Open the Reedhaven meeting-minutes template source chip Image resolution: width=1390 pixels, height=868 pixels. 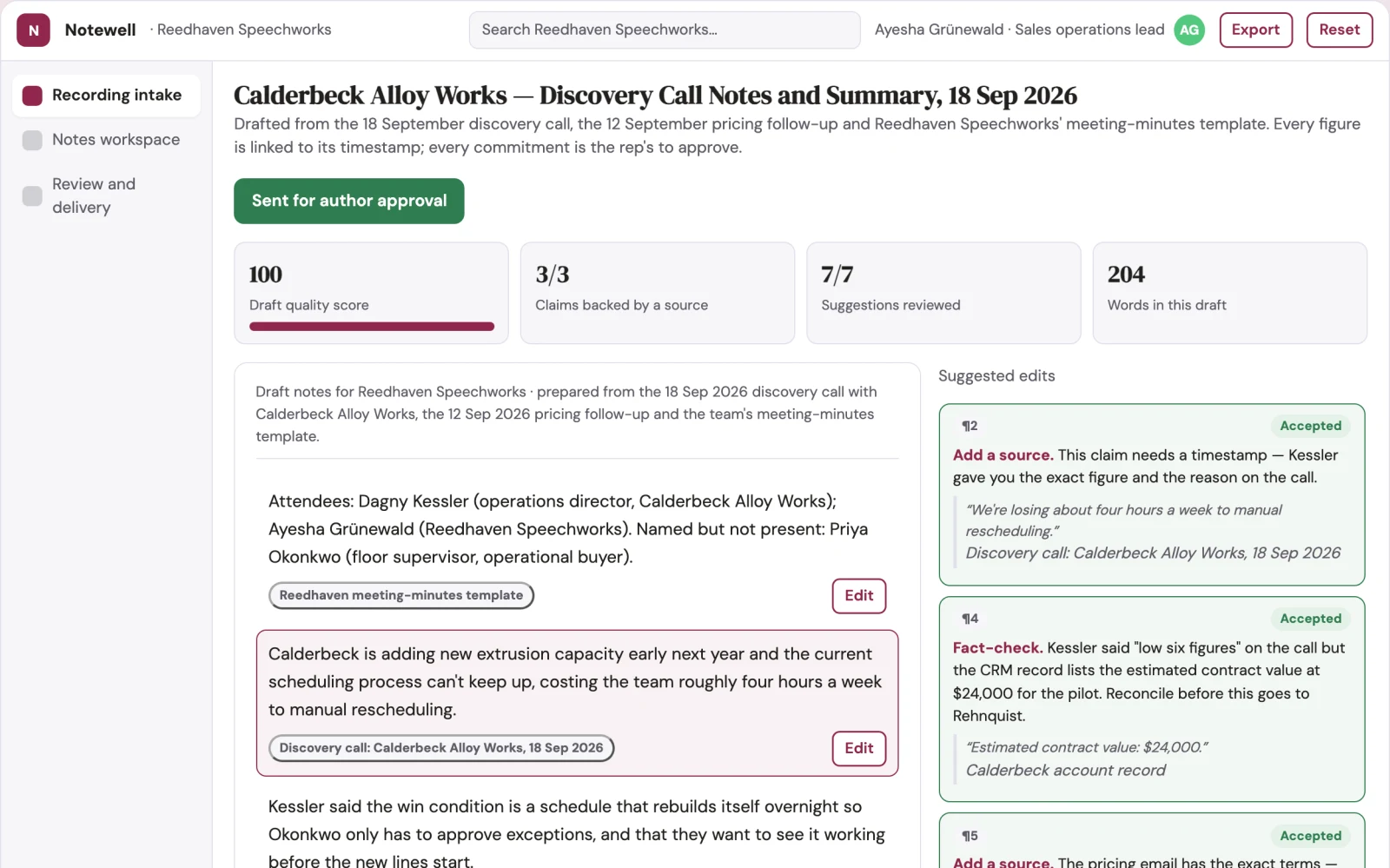click(x=401, y=595)
